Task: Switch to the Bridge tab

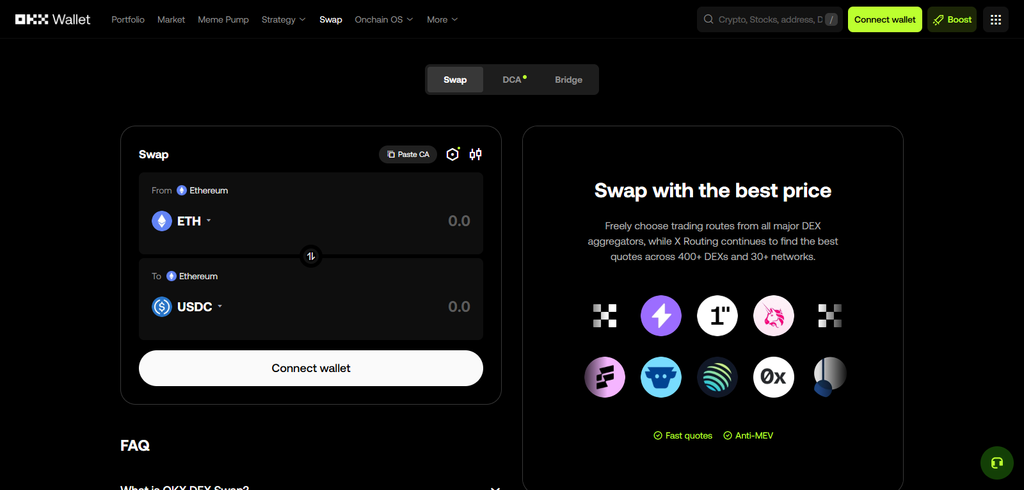Action: coord(568,80)
